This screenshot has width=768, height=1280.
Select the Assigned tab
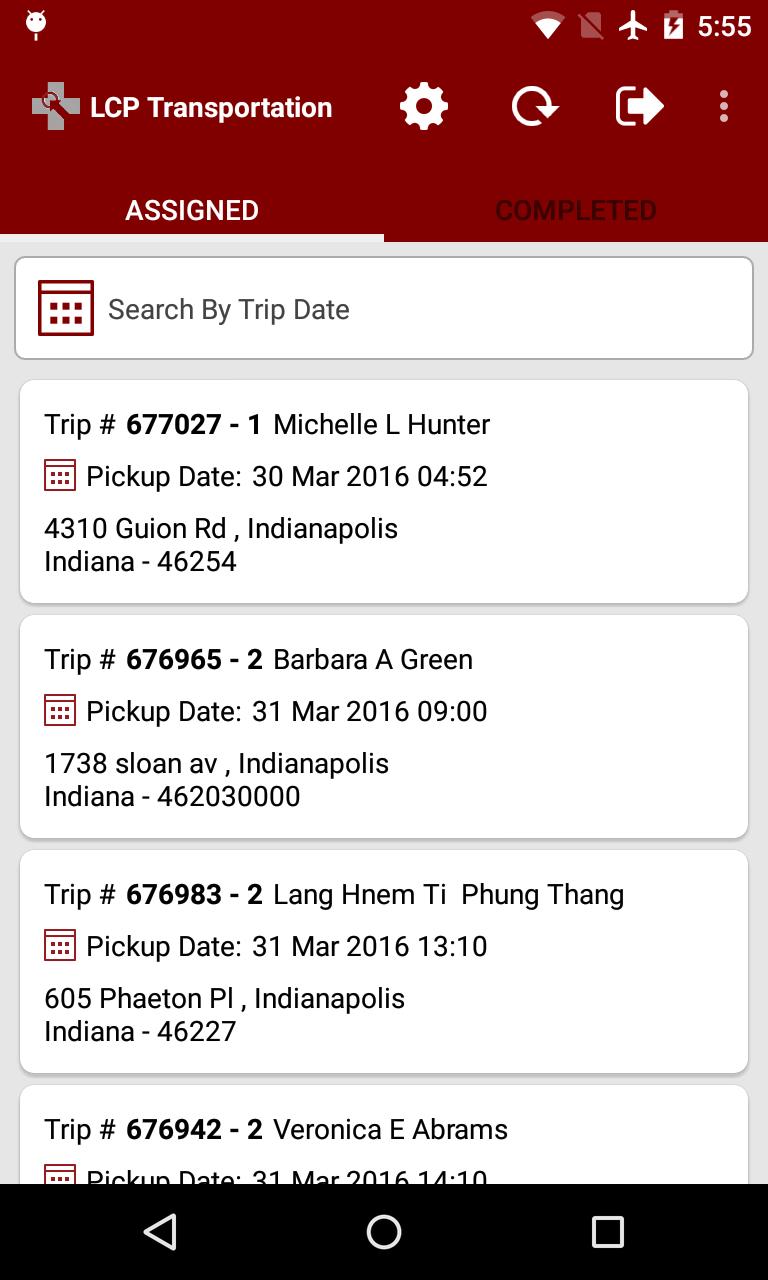192,210
